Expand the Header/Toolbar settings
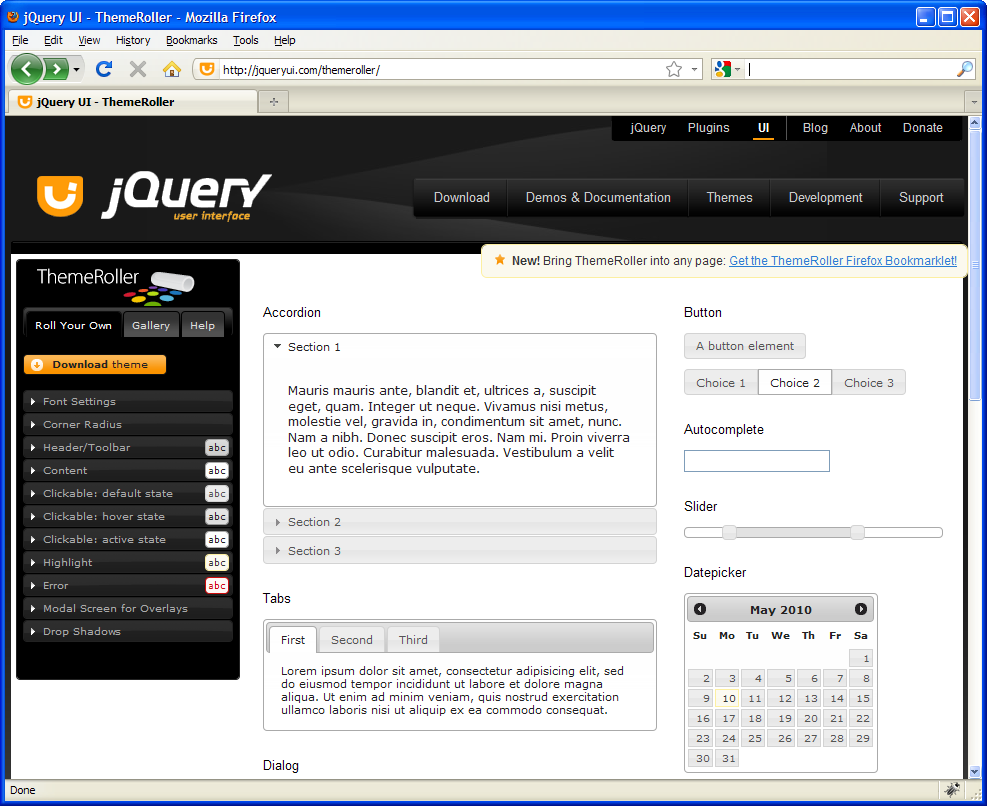Image resolution: width=987 pixels, height=806 pixels. [x=128, y=448]
